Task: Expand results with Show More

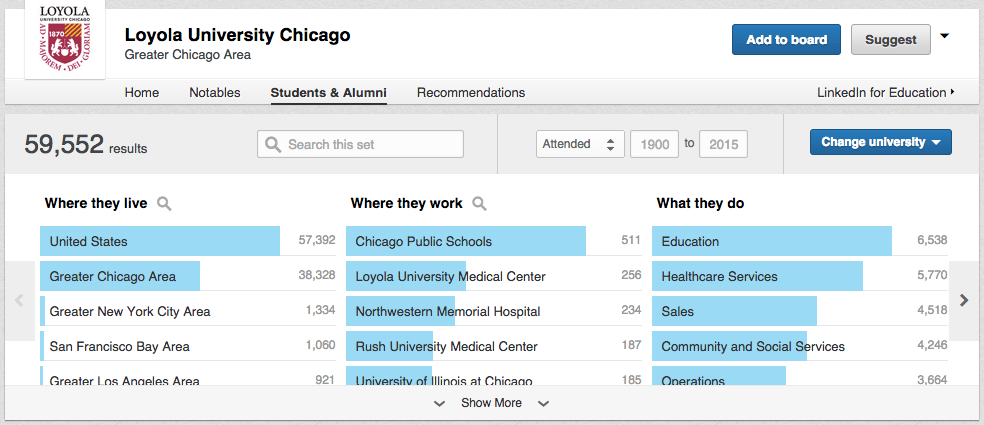Action: (x=491, y=403)
